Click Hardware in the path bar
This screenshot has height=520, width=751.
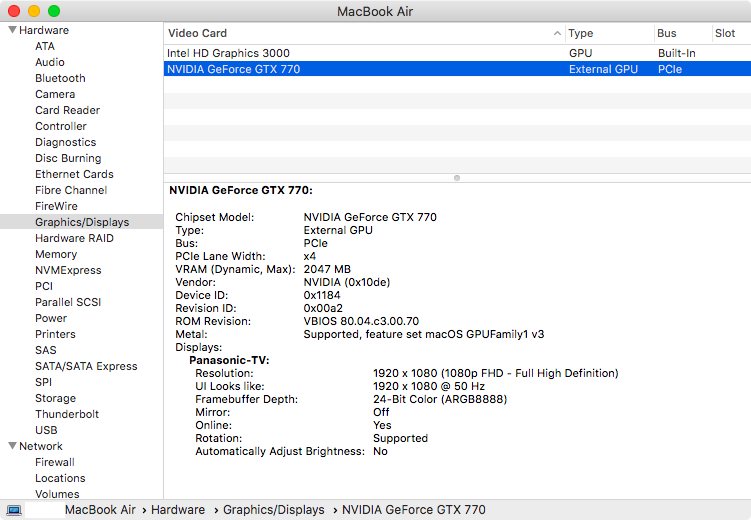(178, 510)
